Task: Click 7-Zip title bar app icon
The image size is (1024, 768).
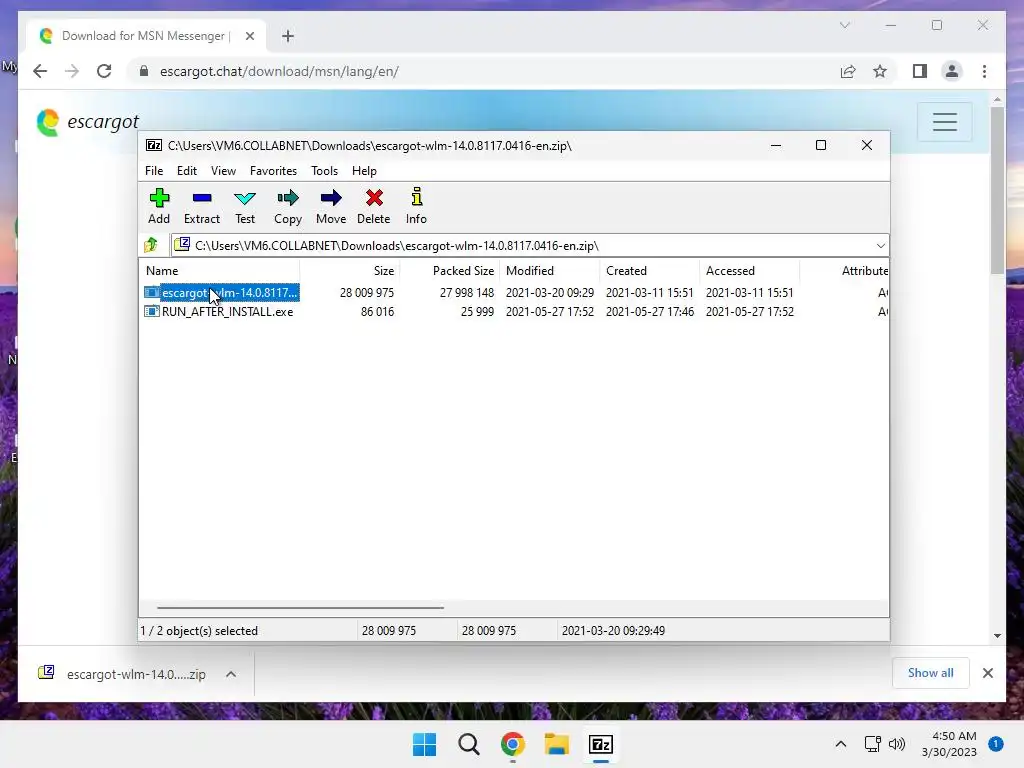Action: click(154, 145)
